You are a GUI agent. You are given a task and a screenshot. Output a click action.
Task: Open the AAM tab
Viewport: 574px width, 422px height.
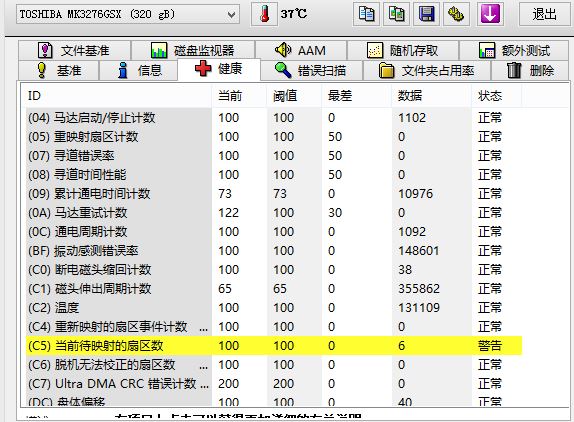point(301,50)
